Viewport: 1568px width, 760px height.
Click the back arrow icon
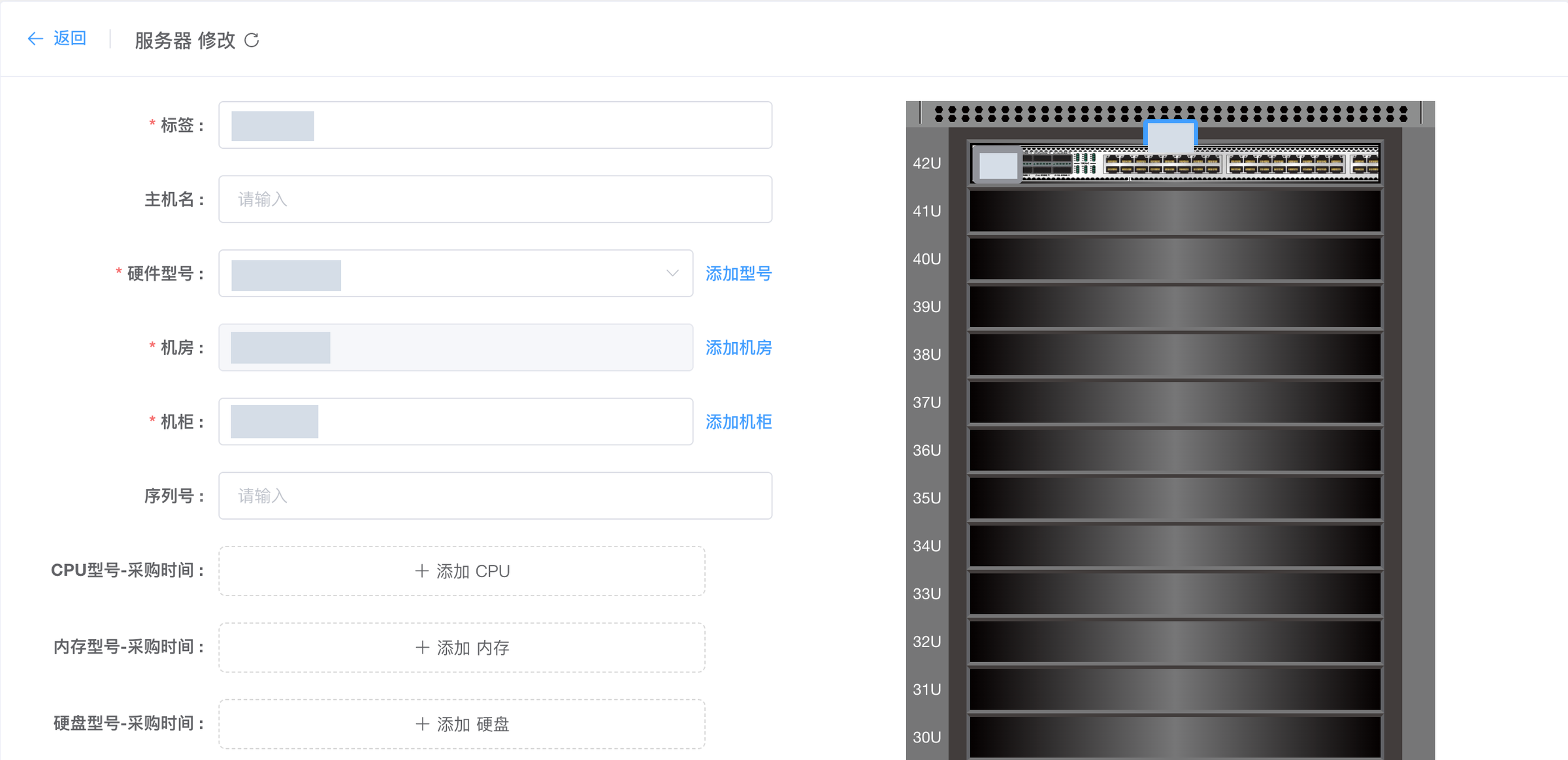coord(35,39)
